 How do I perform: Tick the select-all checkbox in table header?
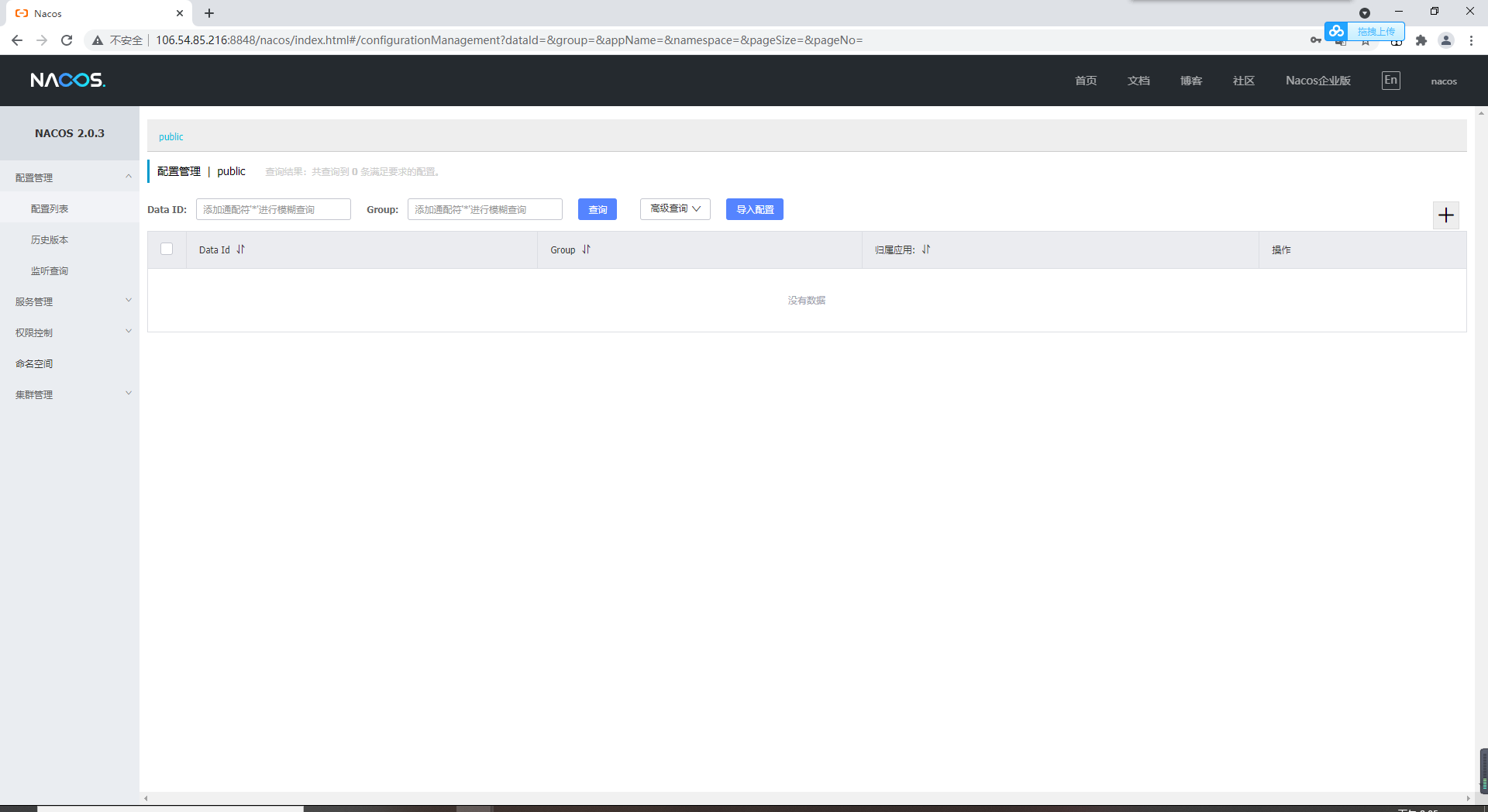coord(167,249)
